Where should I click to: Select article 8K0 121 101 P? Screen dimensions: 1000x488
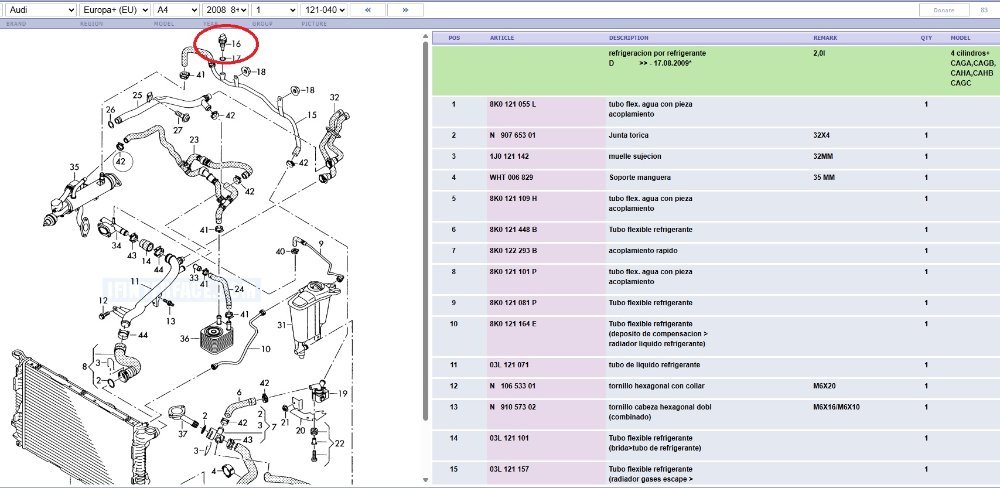pyautogui.click(x=513, y=272)
